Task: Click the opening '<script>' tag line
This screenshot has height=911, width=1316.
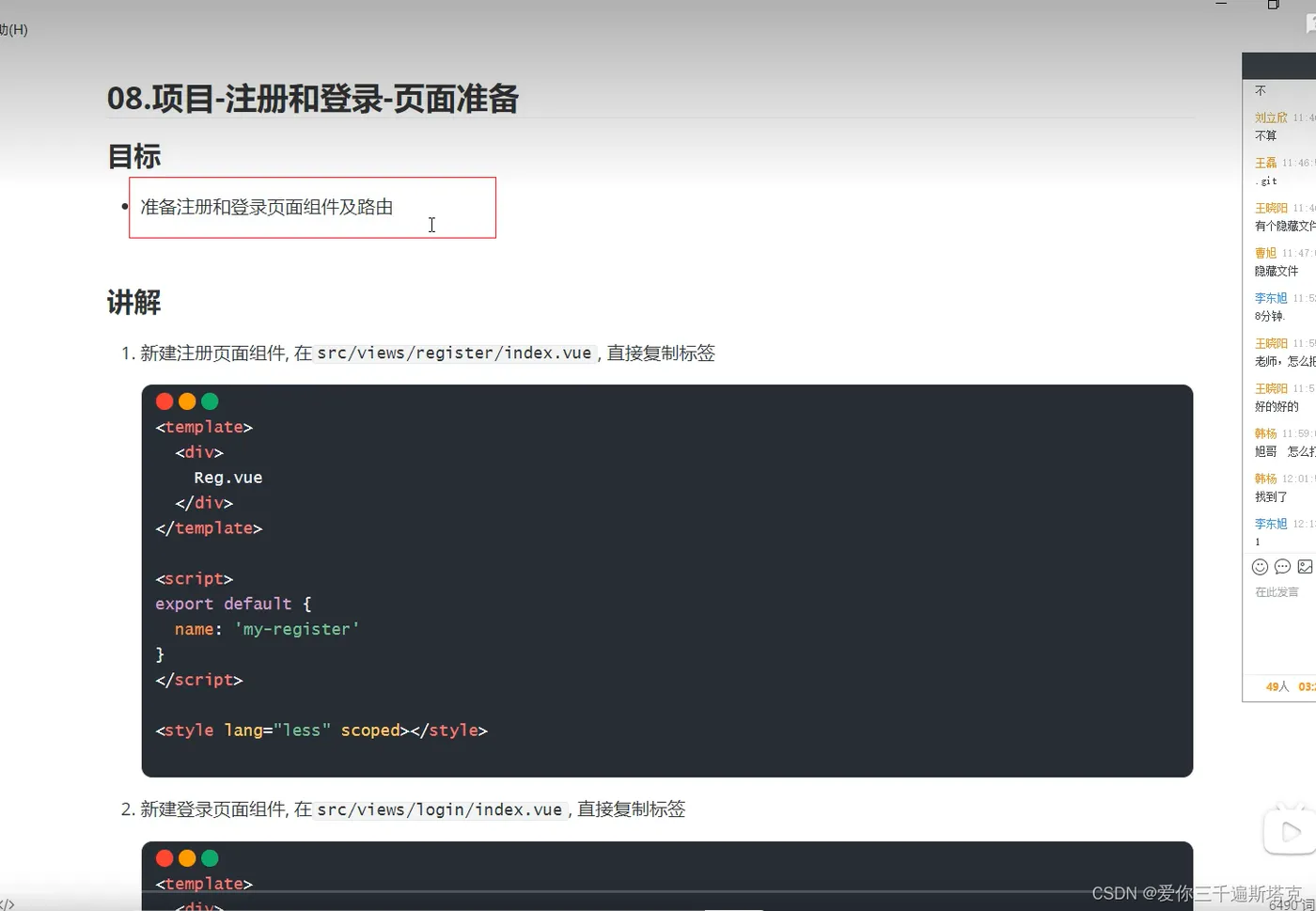Action: click(195, 579)
